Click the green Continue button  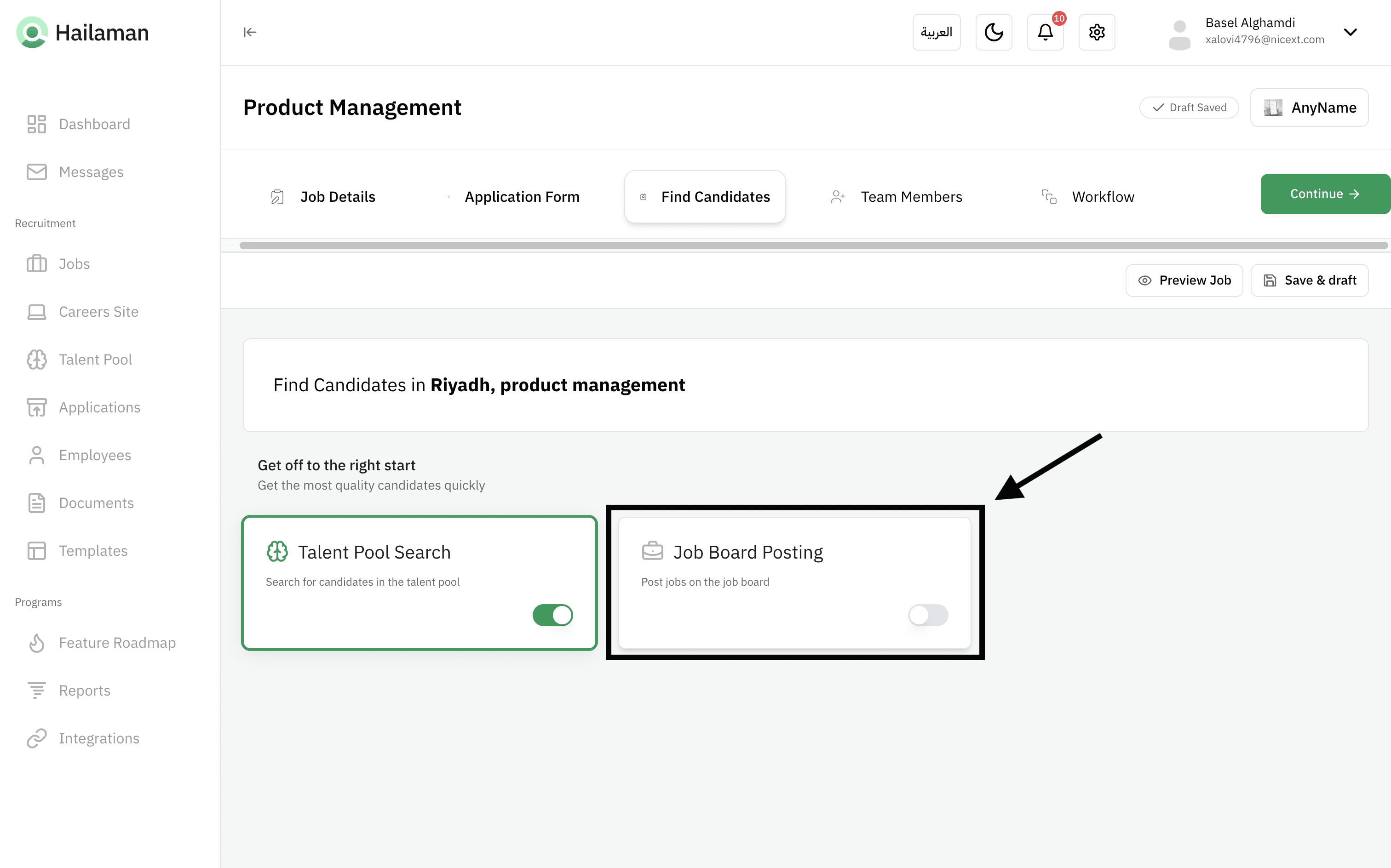(1324, 194)
